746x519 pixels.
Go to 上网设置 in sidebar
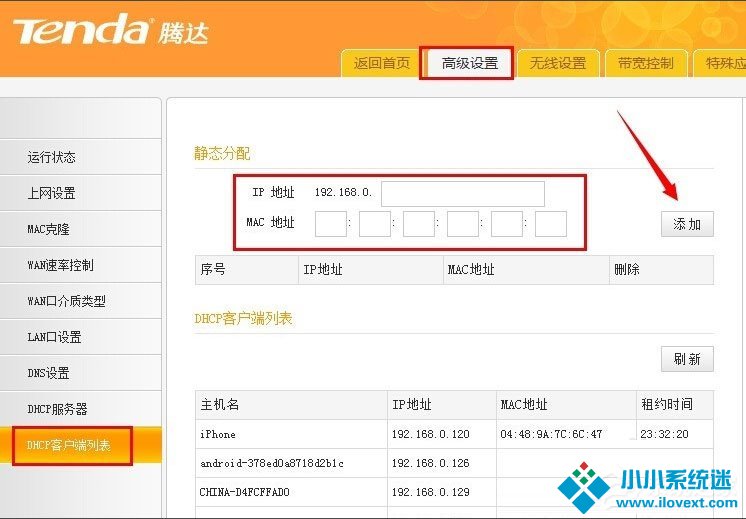(x=81, y=193)
